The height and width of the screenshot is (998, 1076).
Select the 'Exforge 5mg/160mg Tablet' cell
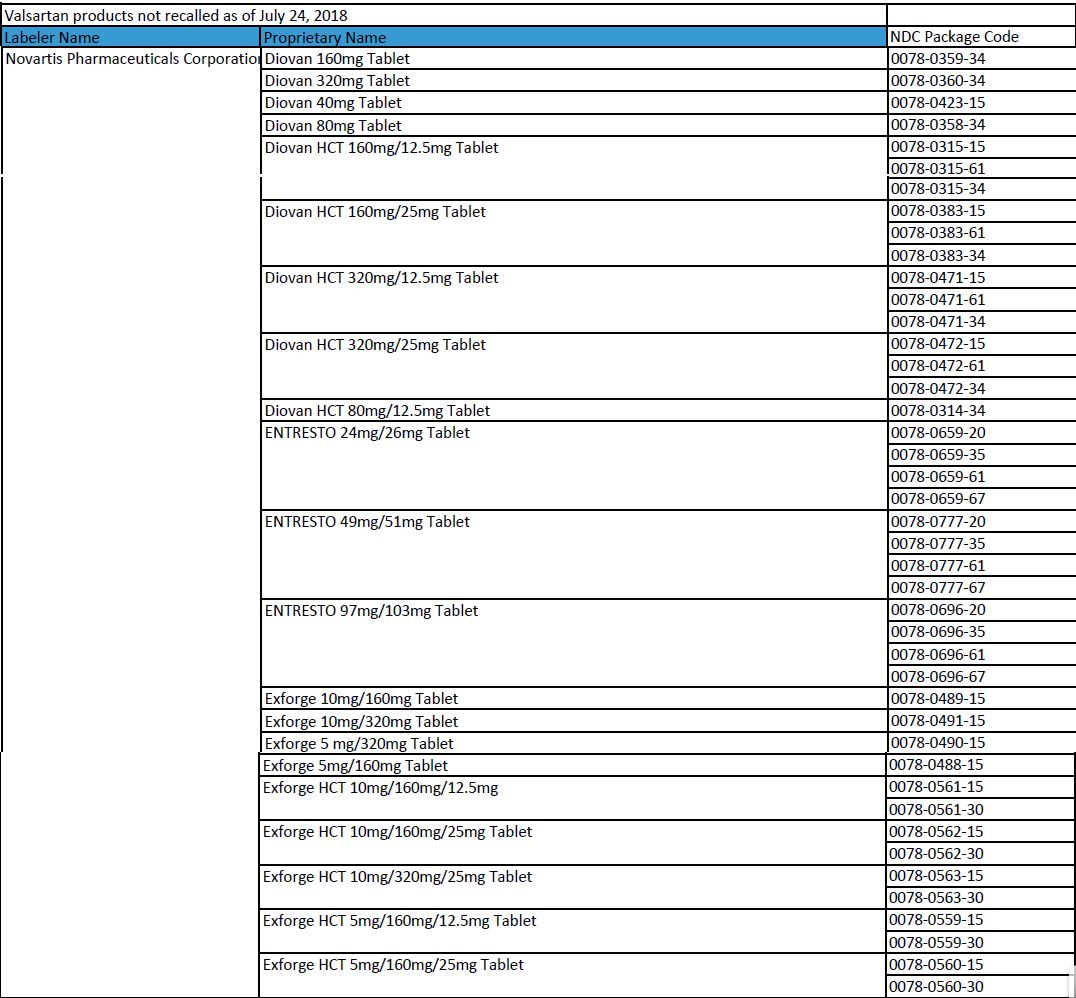[572, 765]
